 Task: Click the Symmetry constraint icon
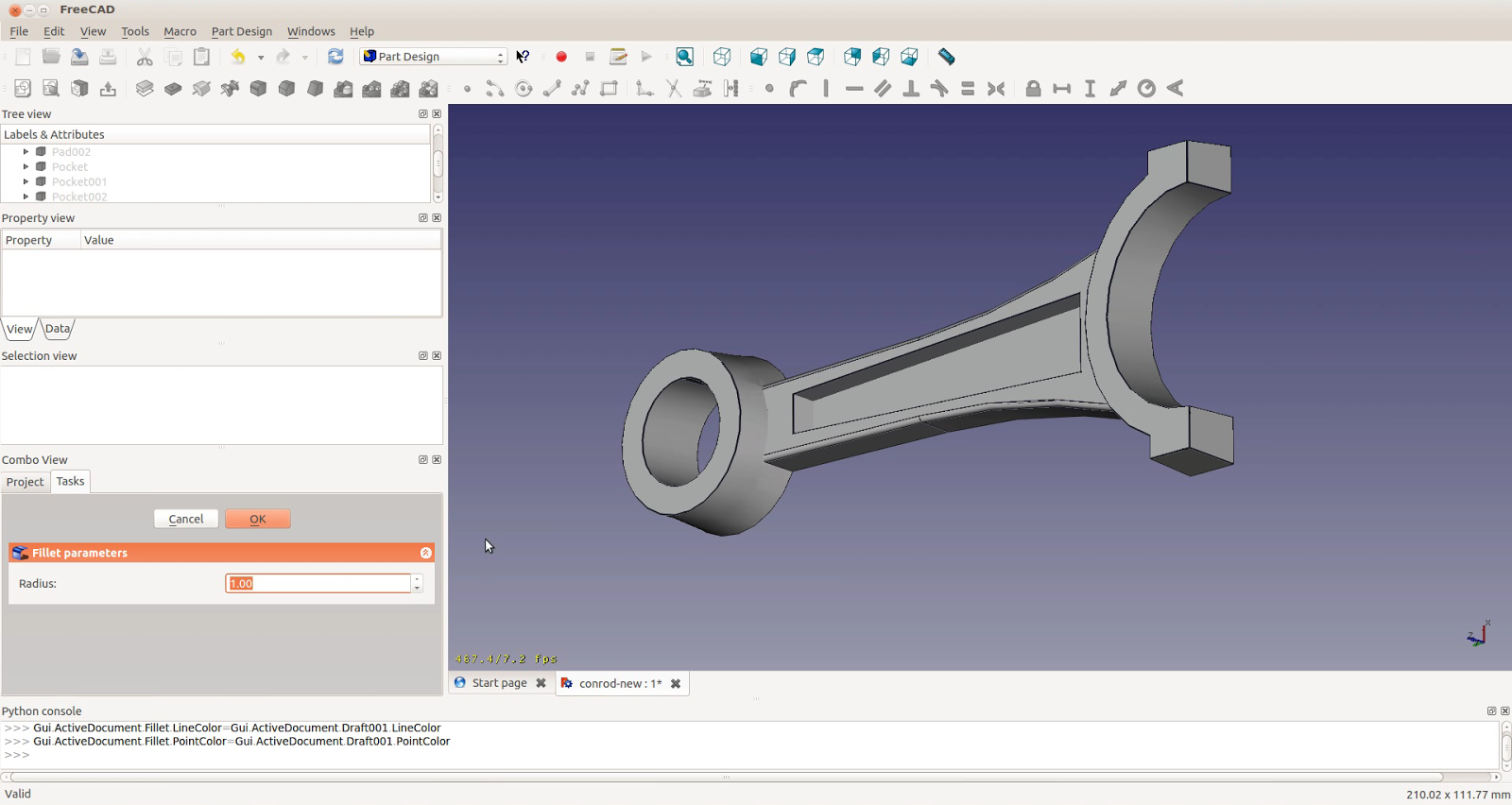[996, 88]
